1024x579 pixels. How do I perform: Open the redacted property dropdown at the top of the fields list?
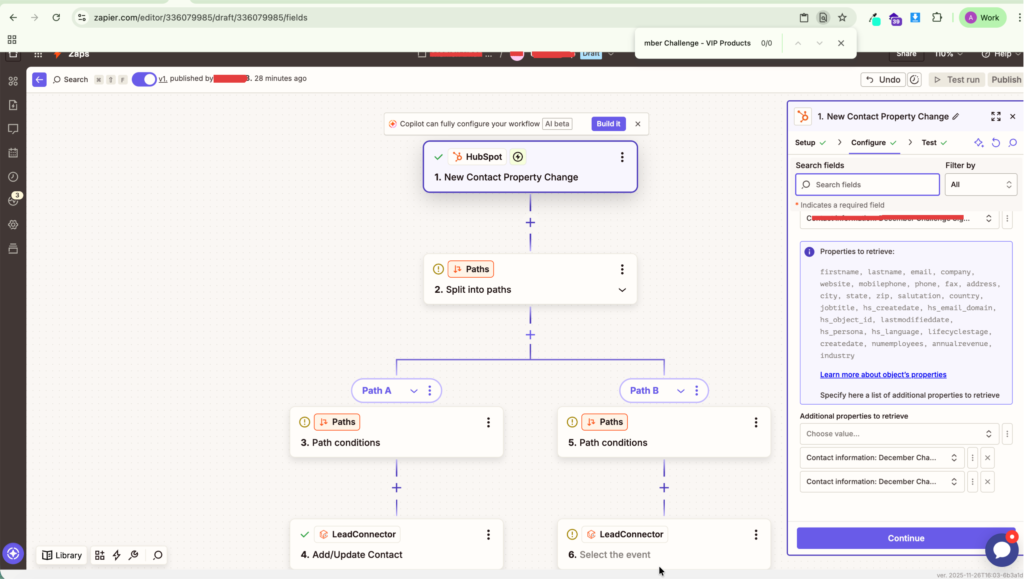click(899, 219)
